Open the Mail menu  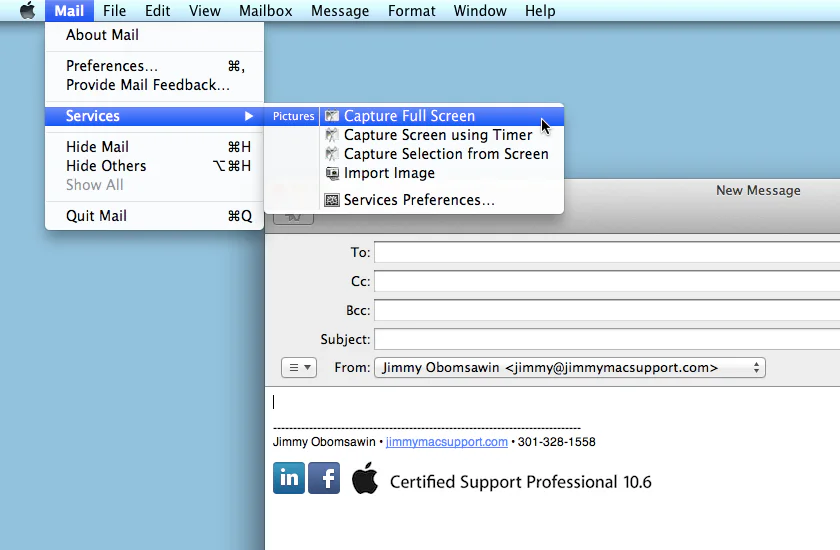click(x=69, y=11)
